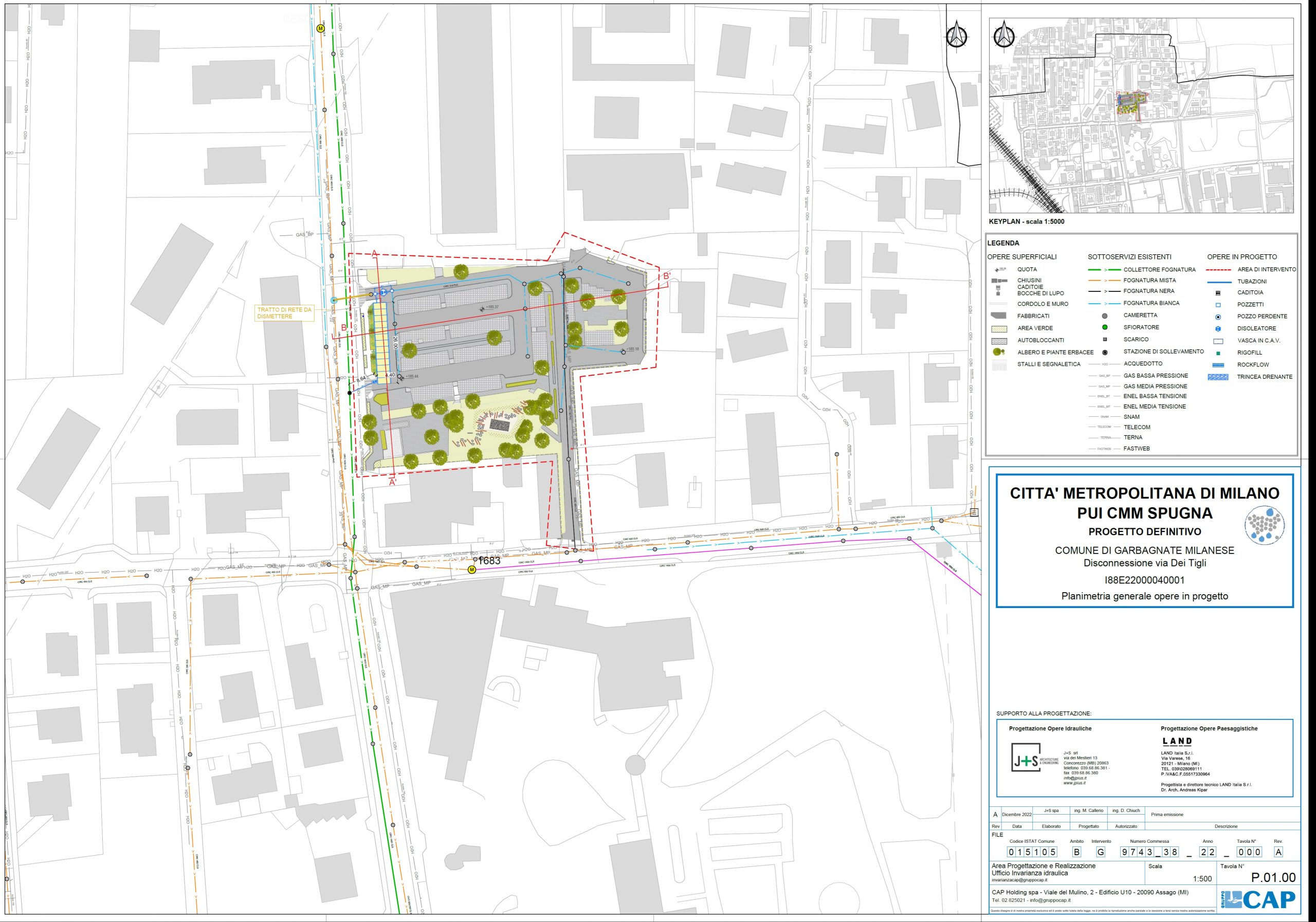Click the green Sfioratore circle in legend
Image resolution: width=1316 pixels, height=922 pixels.
[1105, 327]
